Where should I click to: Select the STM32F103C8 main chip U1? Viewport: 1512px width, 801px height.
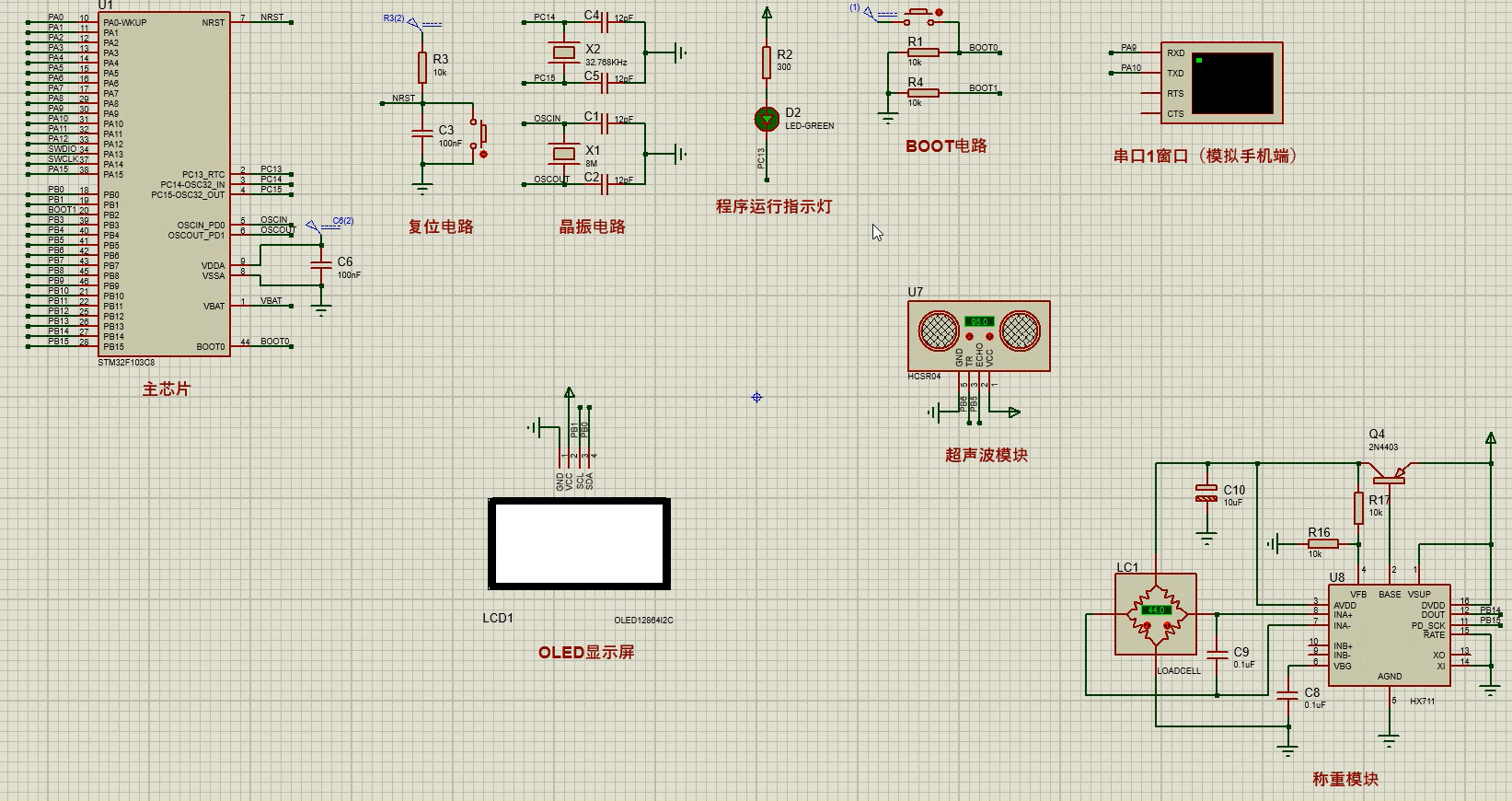coord(165,183)
